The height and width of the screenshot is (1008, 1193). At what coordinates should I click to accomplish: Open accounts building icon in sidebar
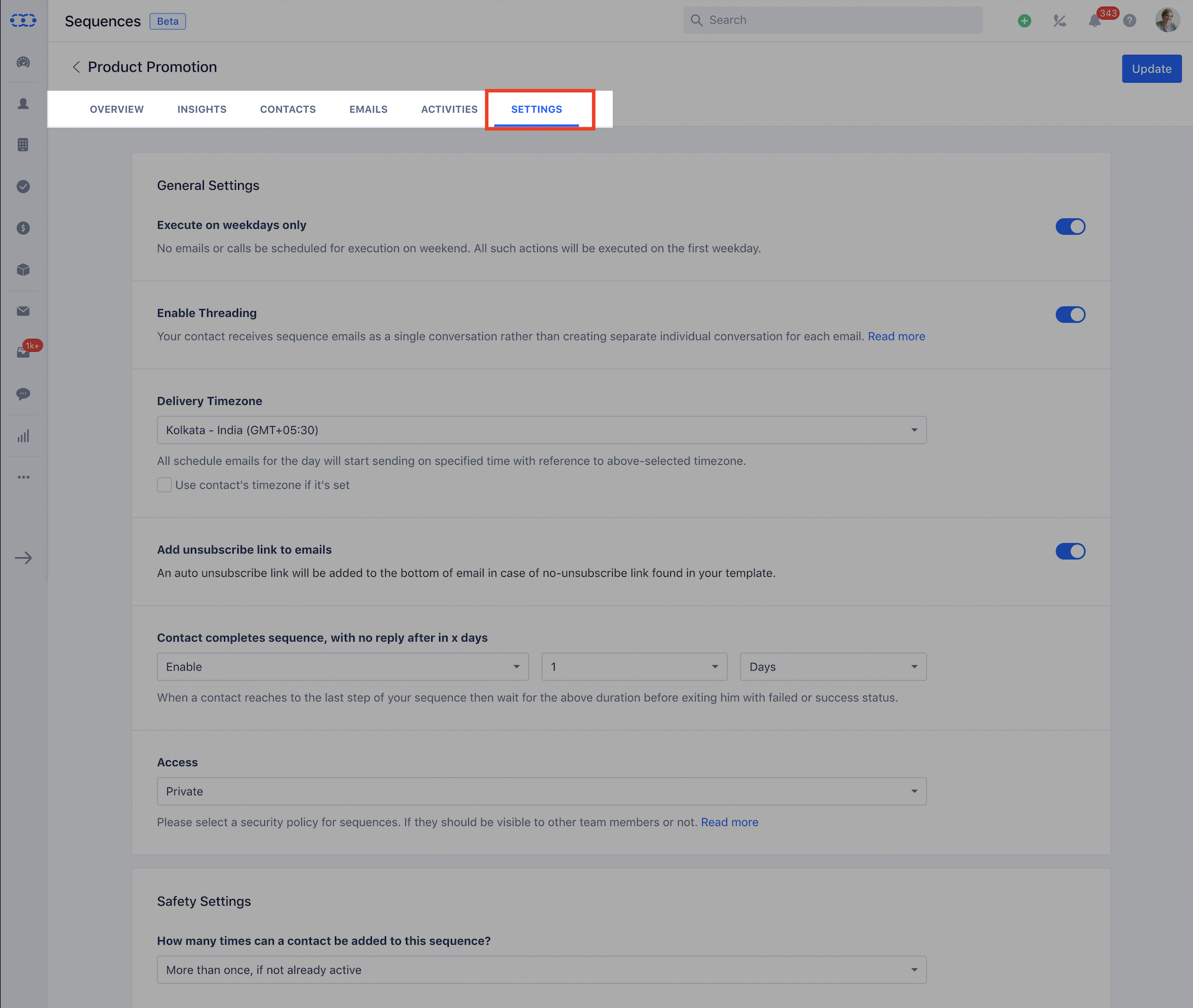[x=23, y=144]
